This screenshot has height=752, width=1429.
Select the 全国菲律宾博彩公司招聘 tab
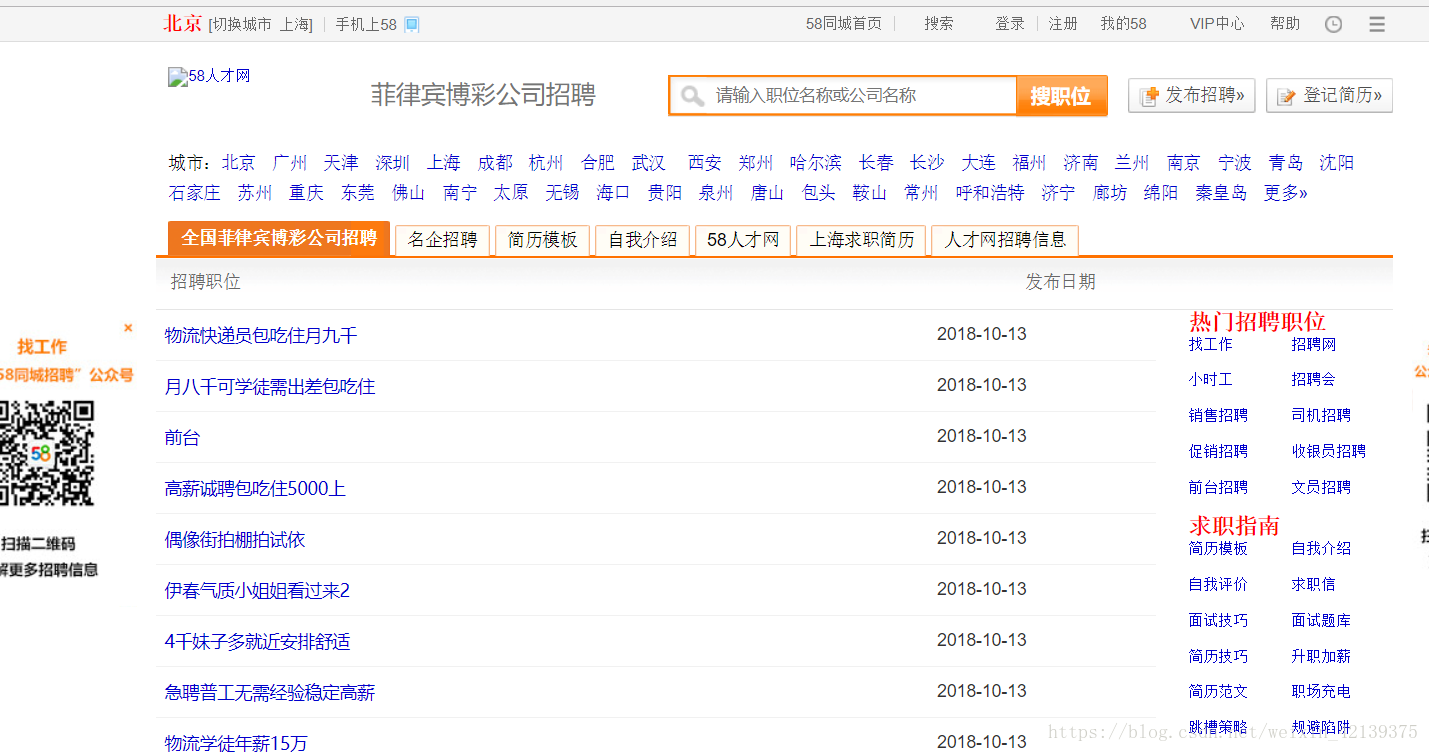pyautogui.click(x=279, y=239)
